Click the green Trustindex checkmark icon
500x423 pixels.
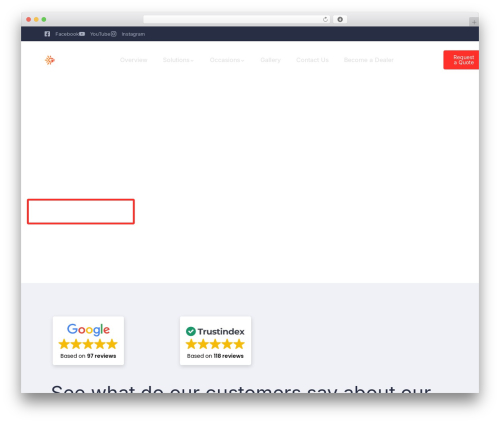pos(191,331)
